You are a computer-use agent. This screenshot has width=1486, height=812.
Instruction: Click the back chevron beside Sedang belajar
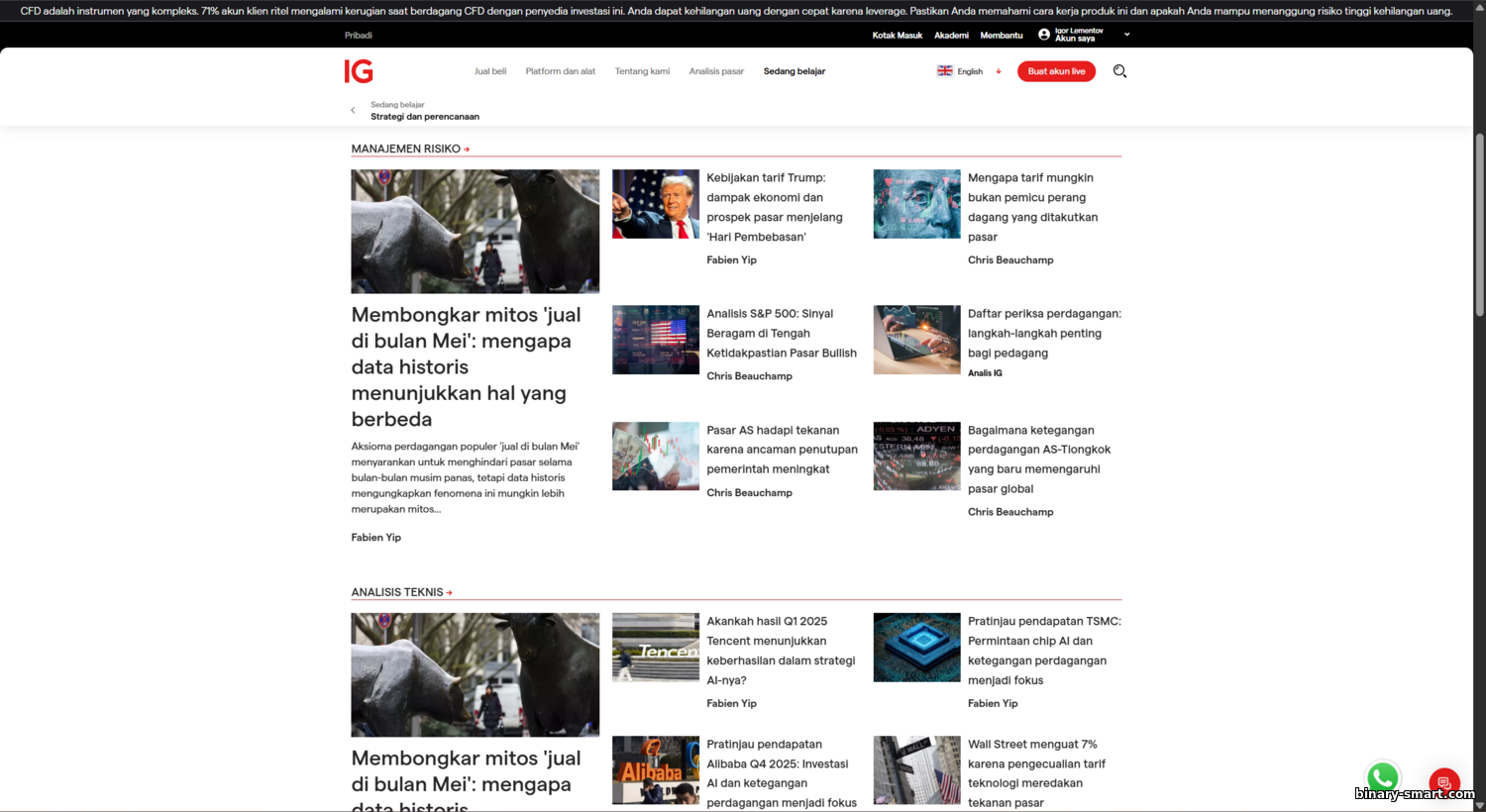click(x=353, y=111)
